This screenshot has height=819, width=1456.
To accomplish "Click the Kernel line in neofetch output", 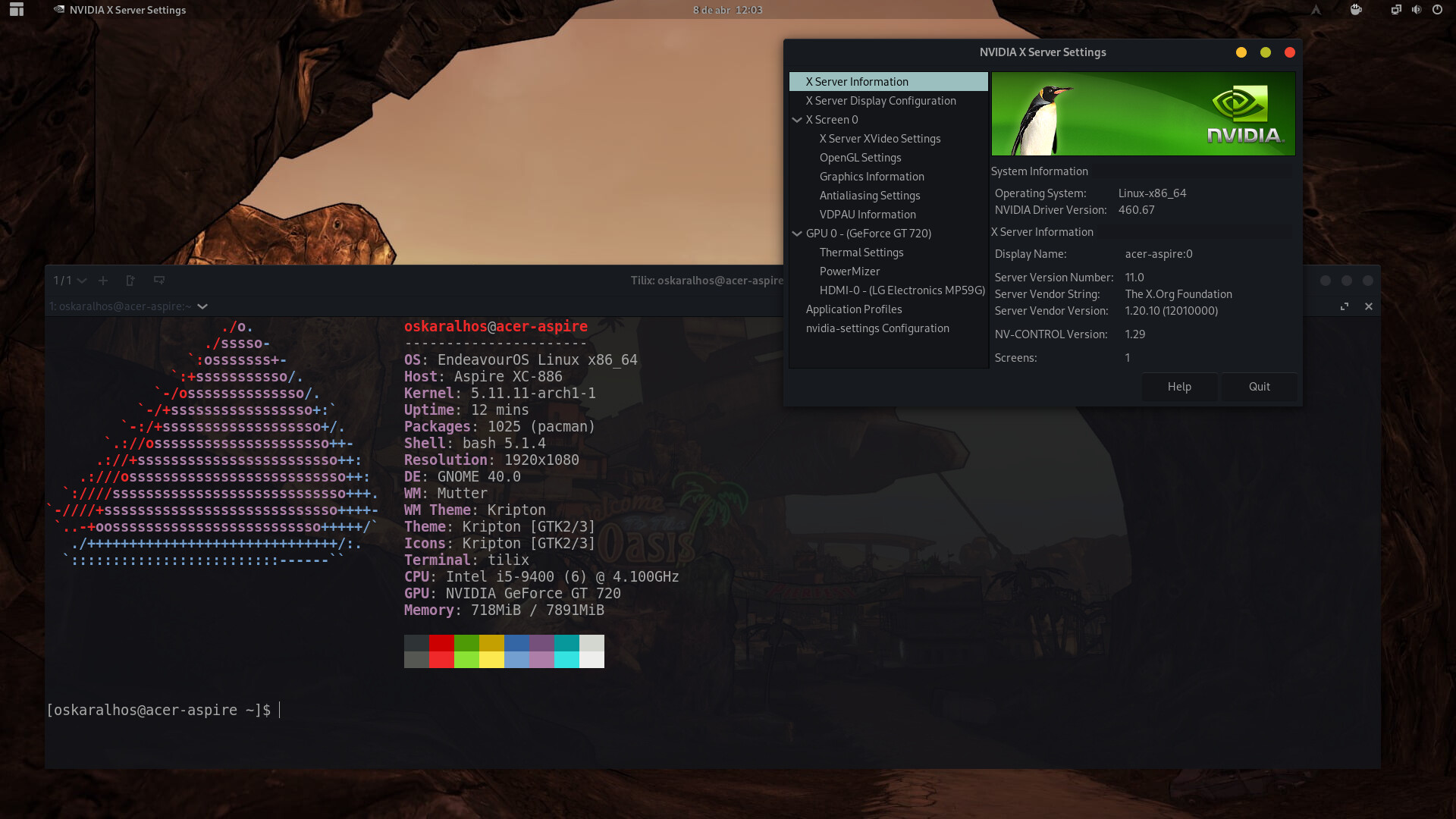I will pyautogui.click(x=500, y=394).
